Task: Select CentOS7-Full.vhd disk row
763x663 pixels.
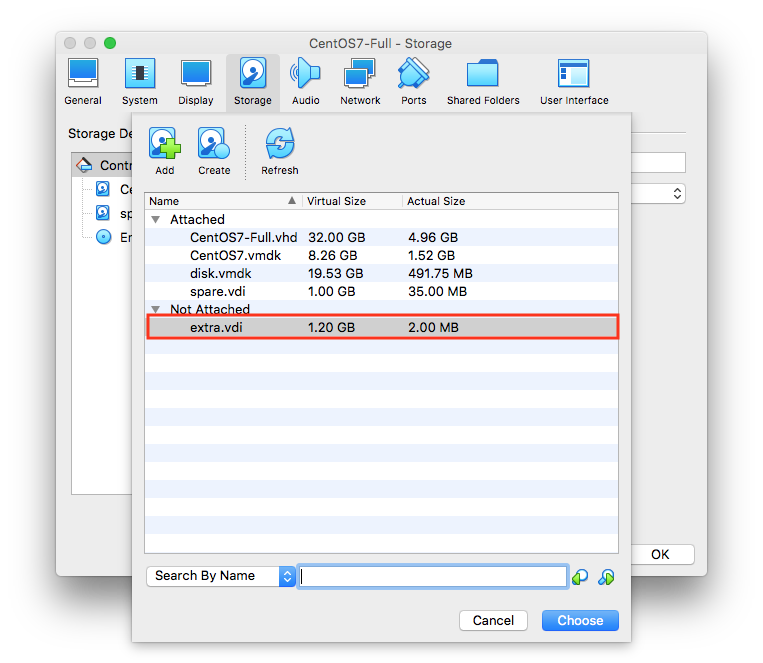Action: click(382, 238)
